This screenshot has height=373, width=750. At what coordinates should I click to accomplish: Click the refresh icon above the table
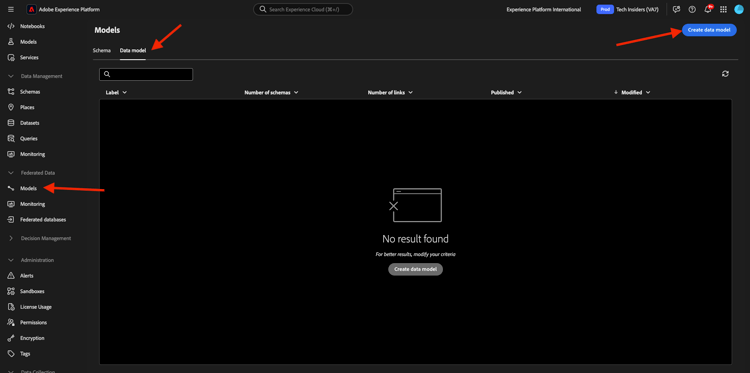click(725, 74)
